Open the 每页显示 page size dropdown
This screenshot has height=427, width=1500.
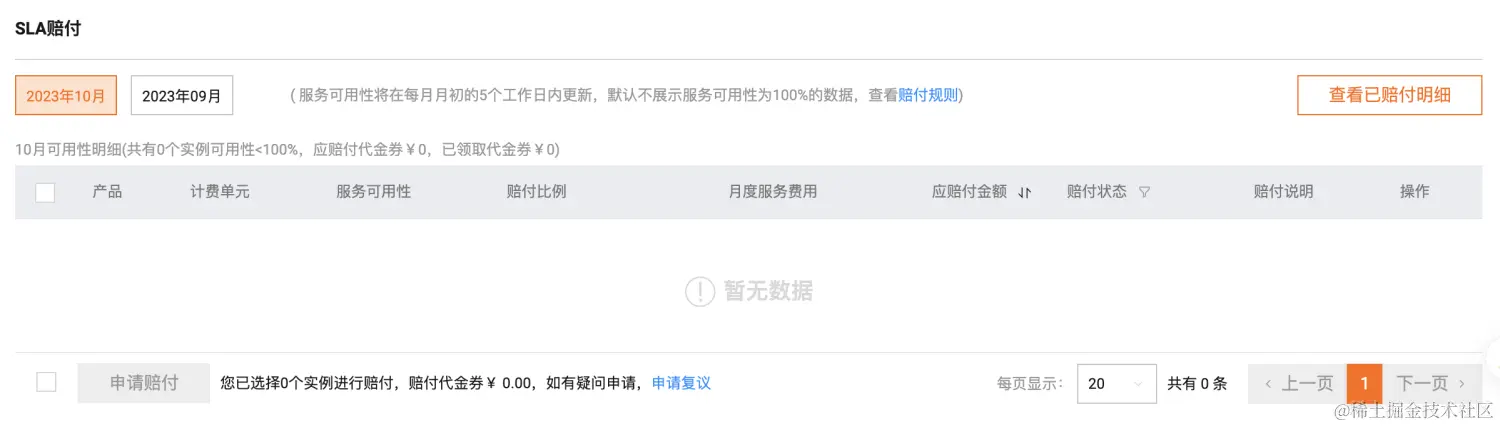click(1116, 383)
